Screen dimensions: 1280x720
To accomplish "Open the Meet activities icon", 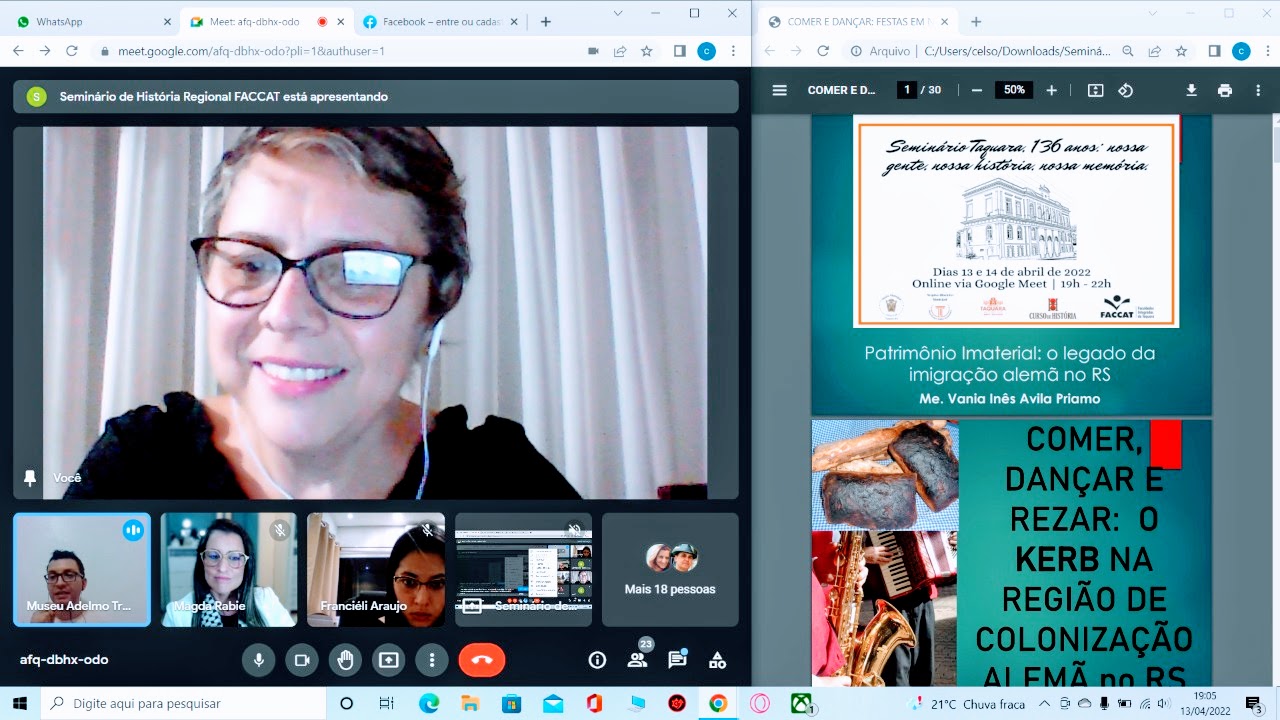I will coord(717,660).
